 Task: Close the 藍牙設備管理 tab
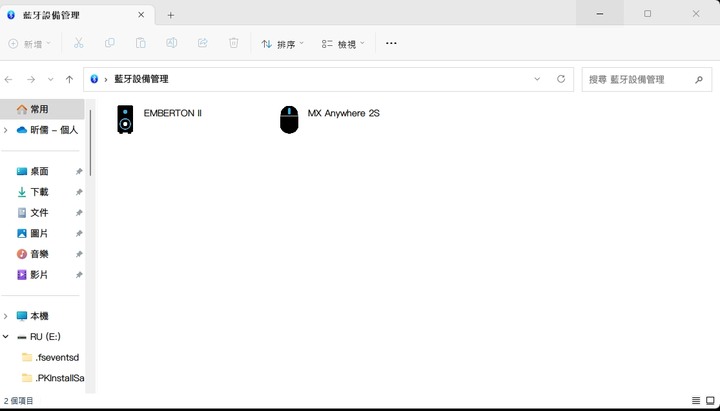[x=141, y=15]
